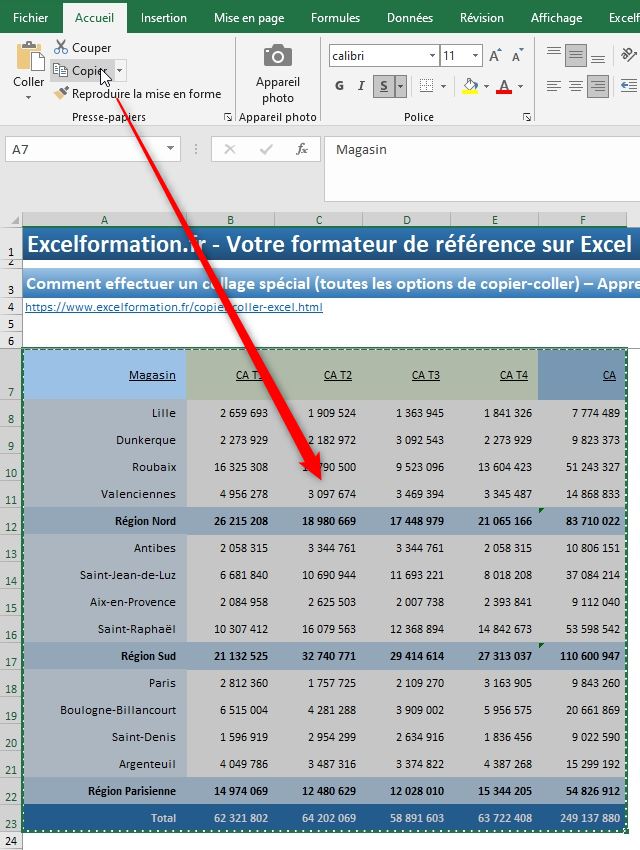Decrease the font size with the smaller A

518,56
